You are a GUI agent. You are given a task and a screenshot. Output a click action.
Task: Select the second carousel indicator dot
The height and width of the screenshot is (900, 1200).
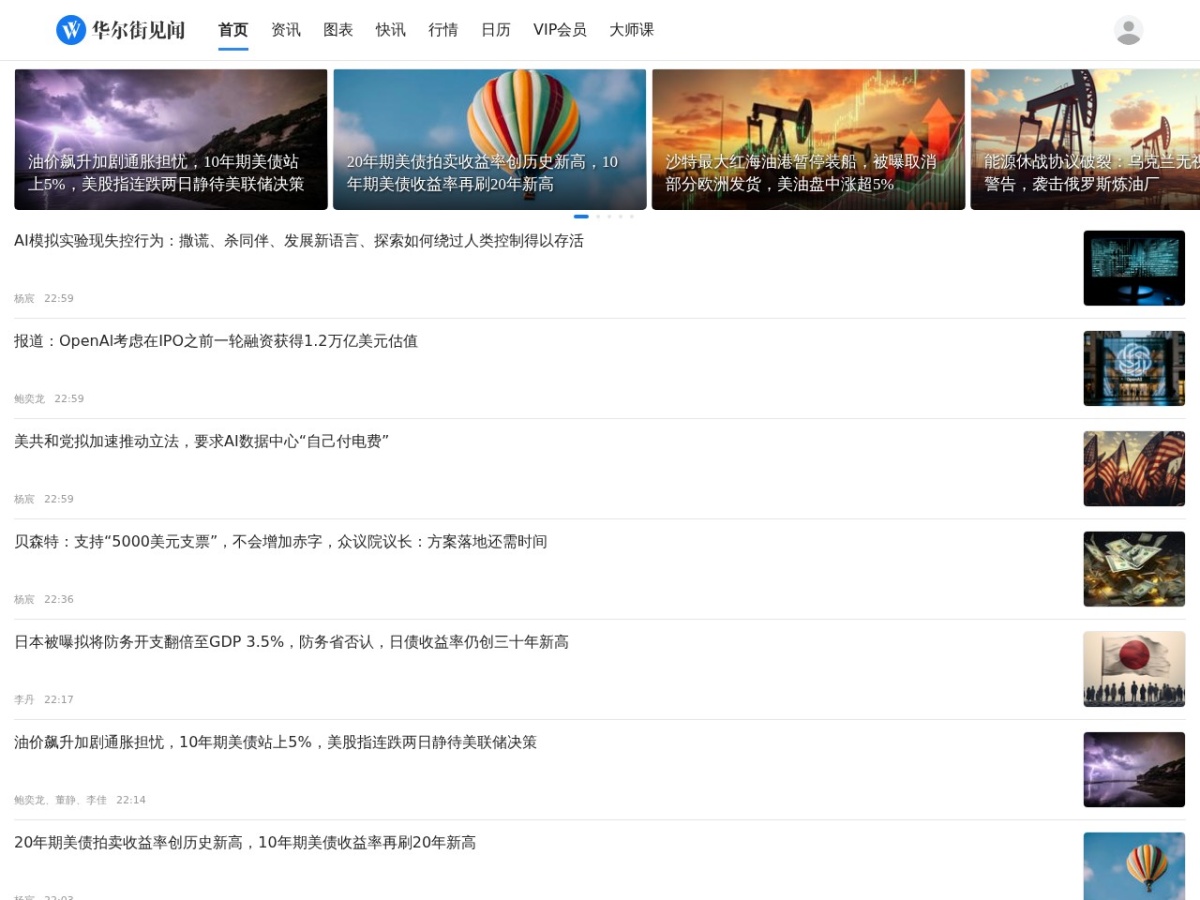[x=598, y=216]
